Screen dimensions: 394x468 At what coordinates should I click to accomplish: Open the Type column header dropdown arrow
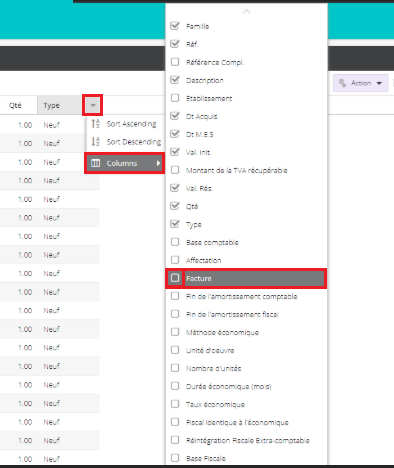pyautogui.click(x=93, y=105)
